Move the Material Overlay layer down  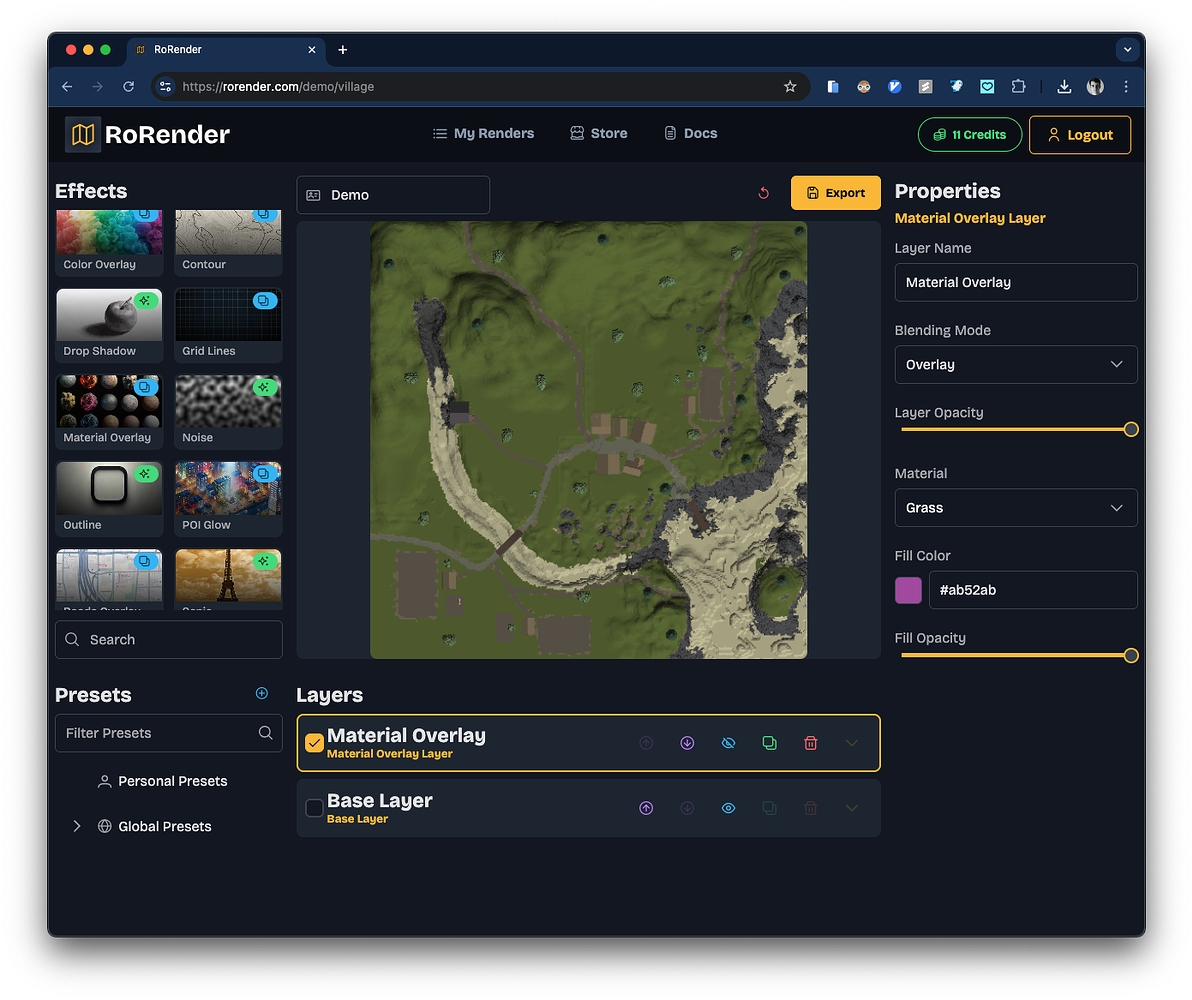tap(687, 742)
